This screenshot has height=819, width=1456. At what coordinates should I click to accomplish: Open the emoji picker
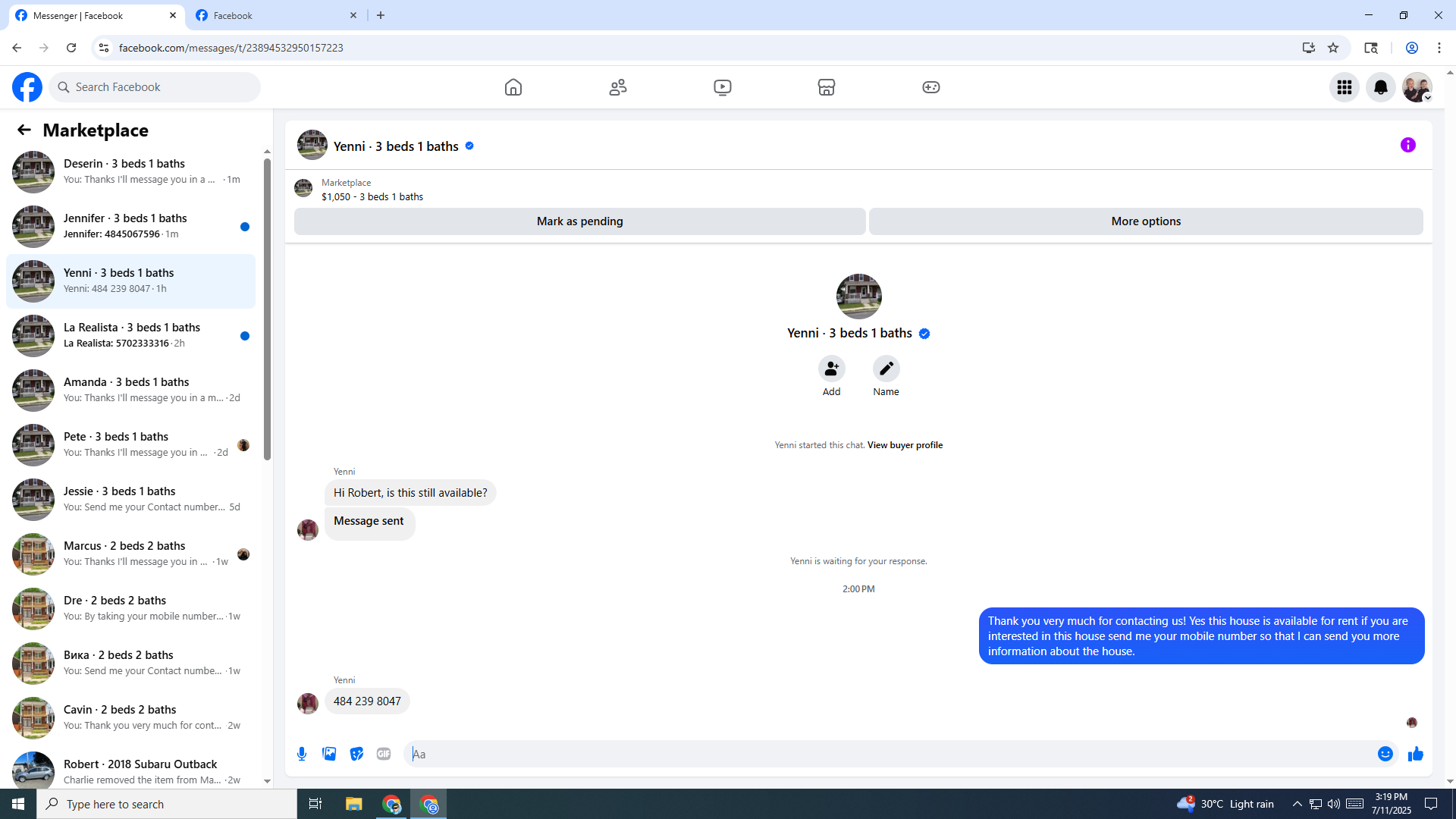[1385, 754]
